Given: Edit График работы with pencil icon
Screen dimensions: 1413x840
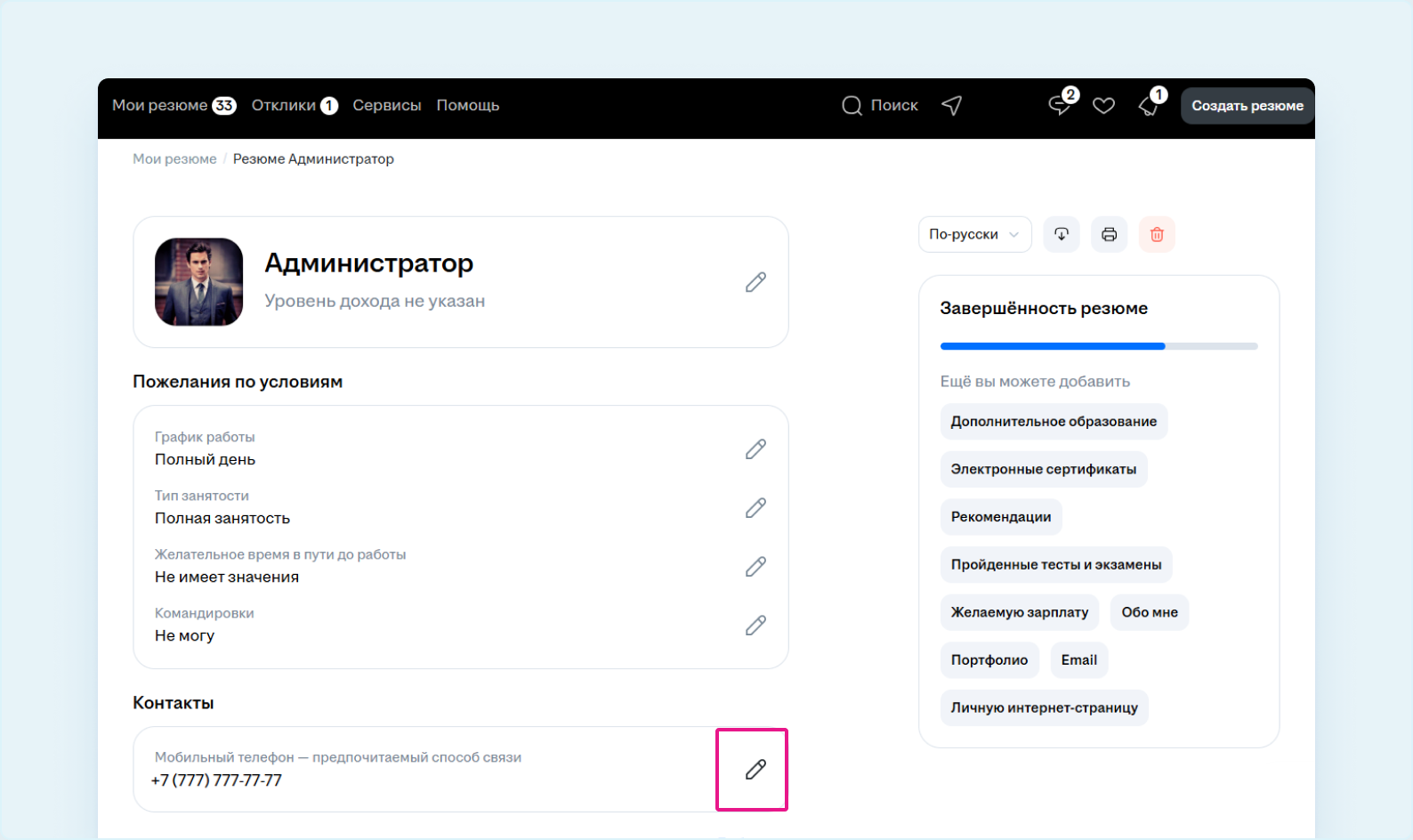Looking at the screenshot, I should pos(755,449).
